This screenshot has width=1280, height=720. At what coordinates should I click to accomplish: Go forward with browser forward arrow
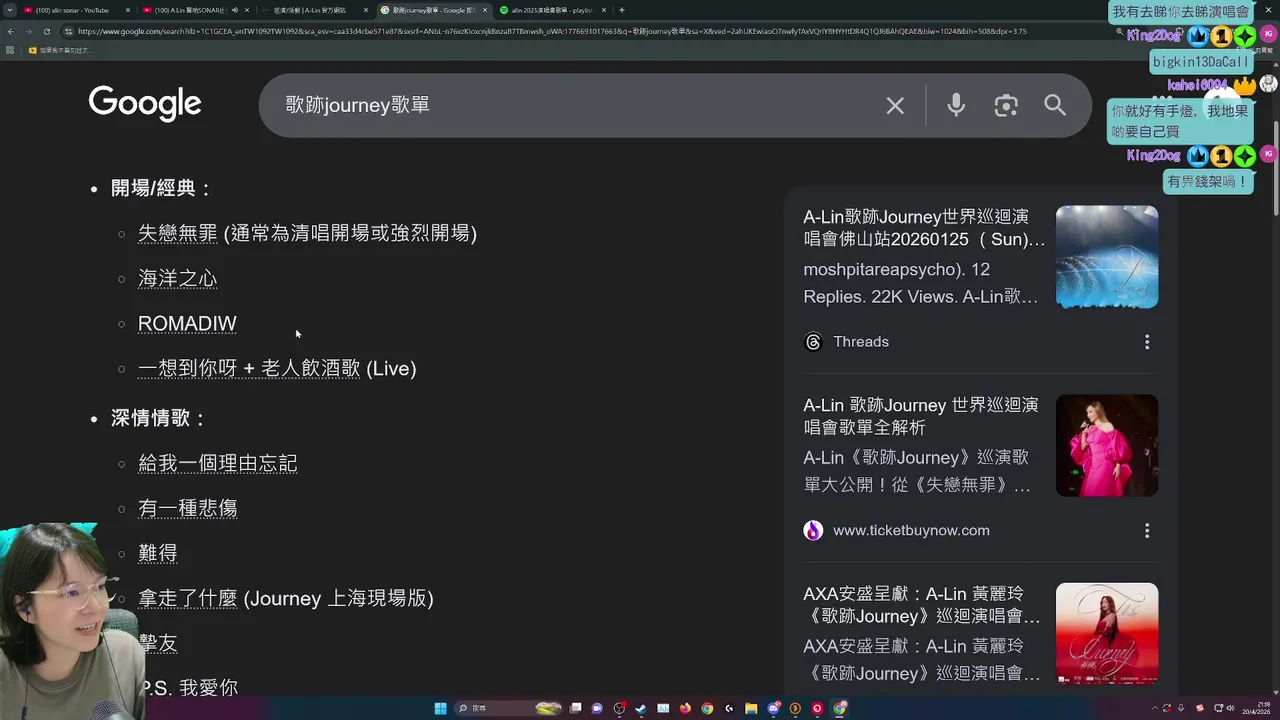click(28, 31)
